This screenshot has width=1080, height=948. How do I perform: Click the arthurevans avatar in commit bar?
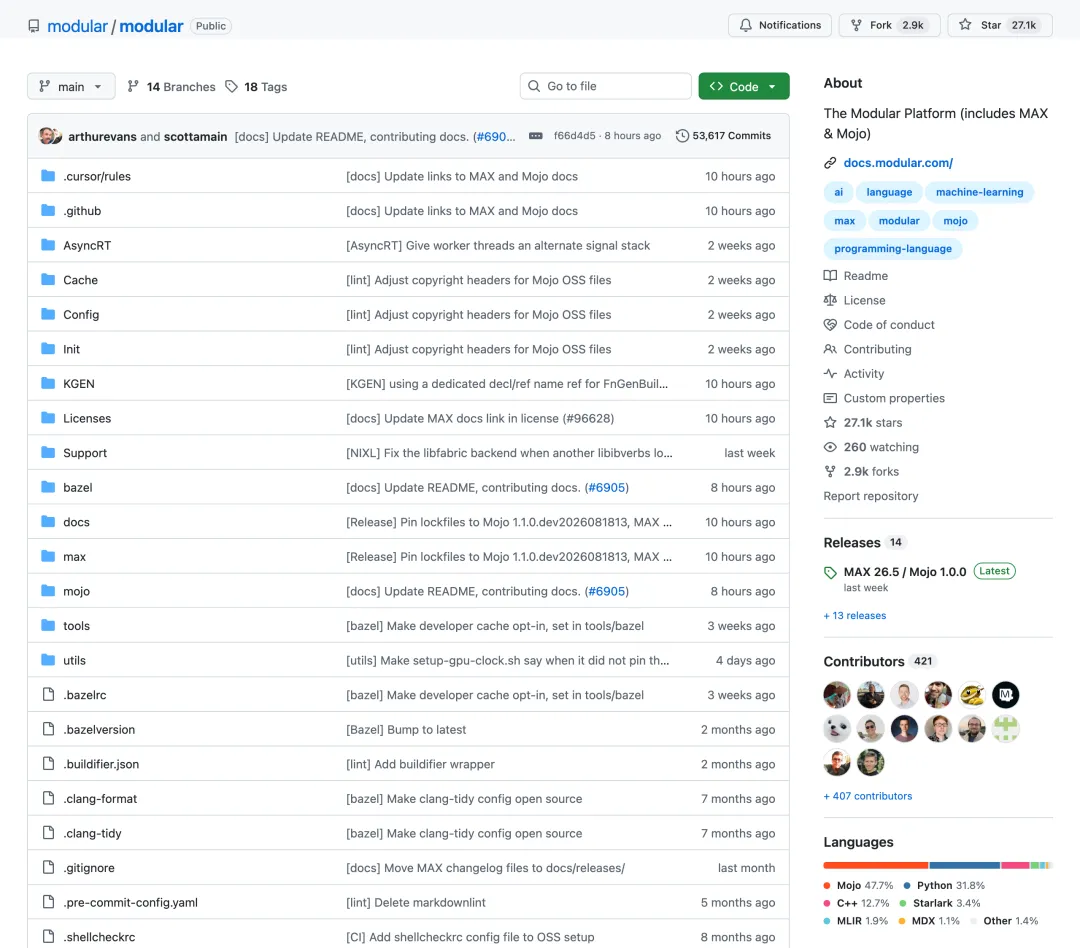[47, 136]
